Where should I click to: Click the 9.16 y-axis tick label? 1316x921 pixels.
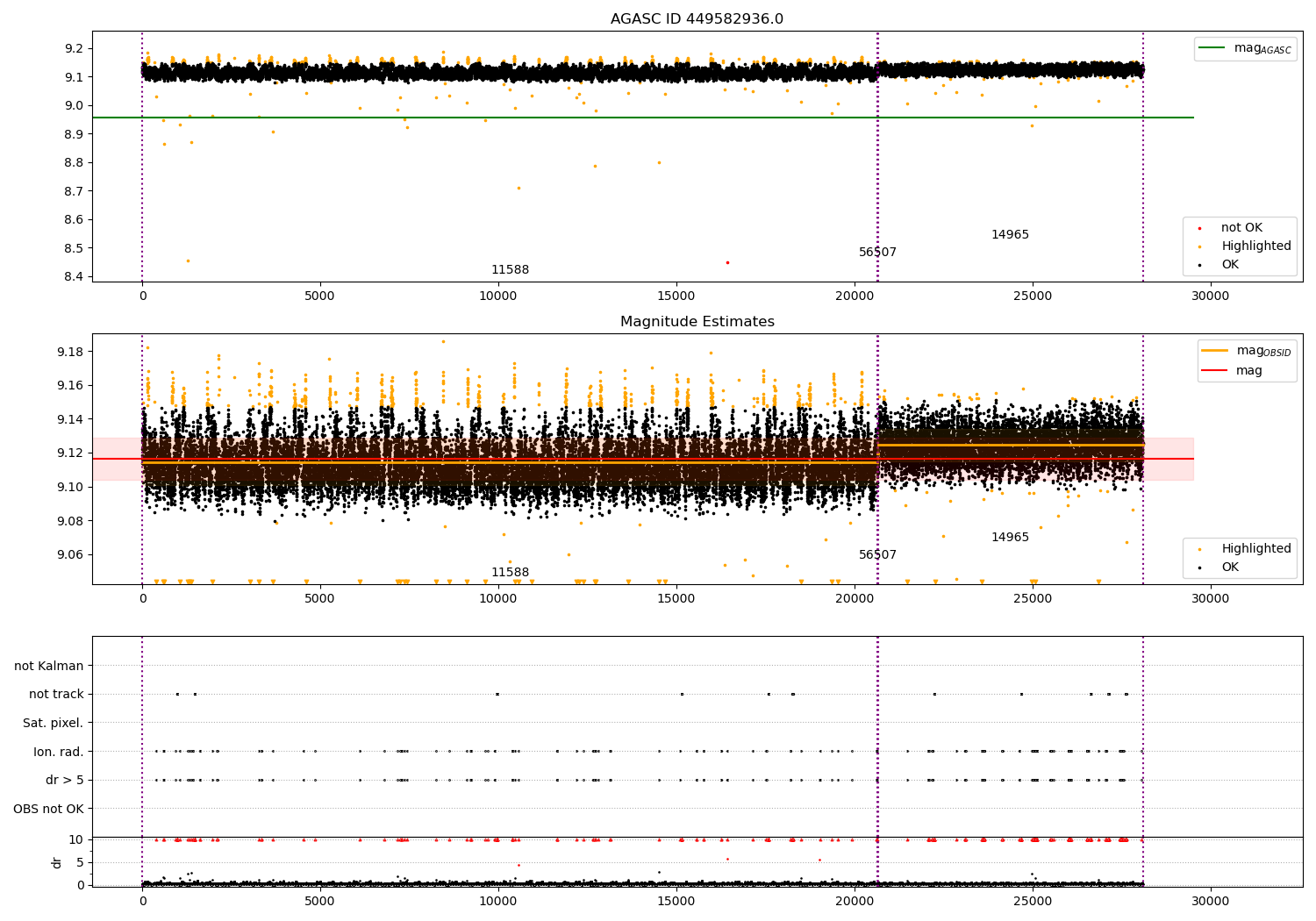click(x=72, y=386)
